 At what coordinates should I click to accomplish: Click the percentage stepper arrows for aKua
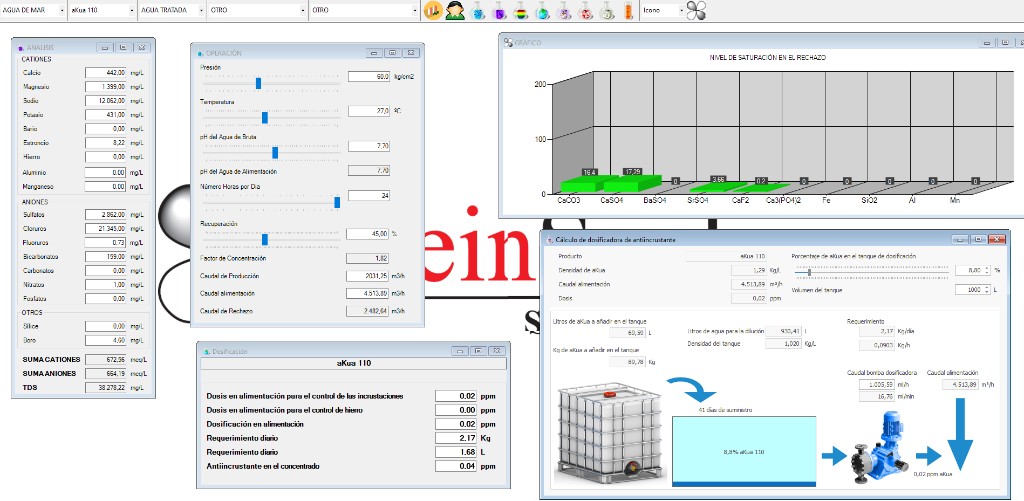(x=987, y=270)
